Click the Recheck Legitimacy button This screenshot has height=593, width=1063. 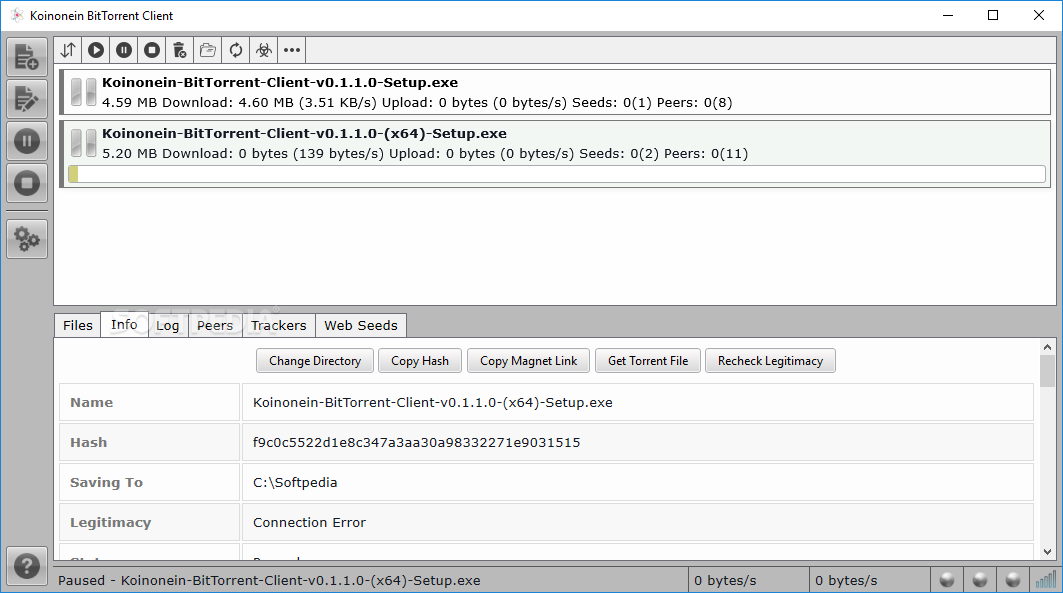[770, 361]
